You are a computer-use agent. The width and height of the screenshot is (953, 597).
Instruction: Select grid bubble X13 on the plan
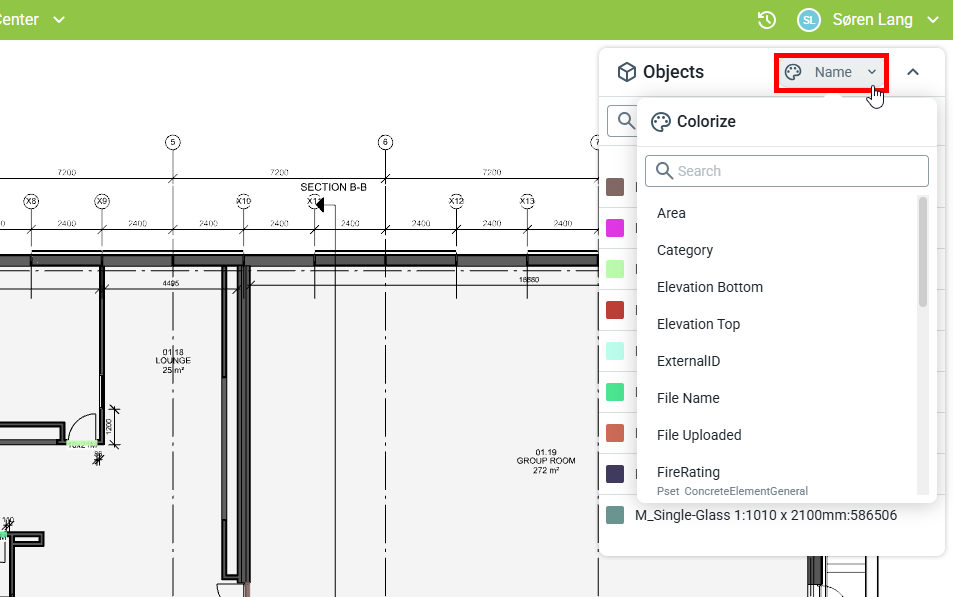526,201
